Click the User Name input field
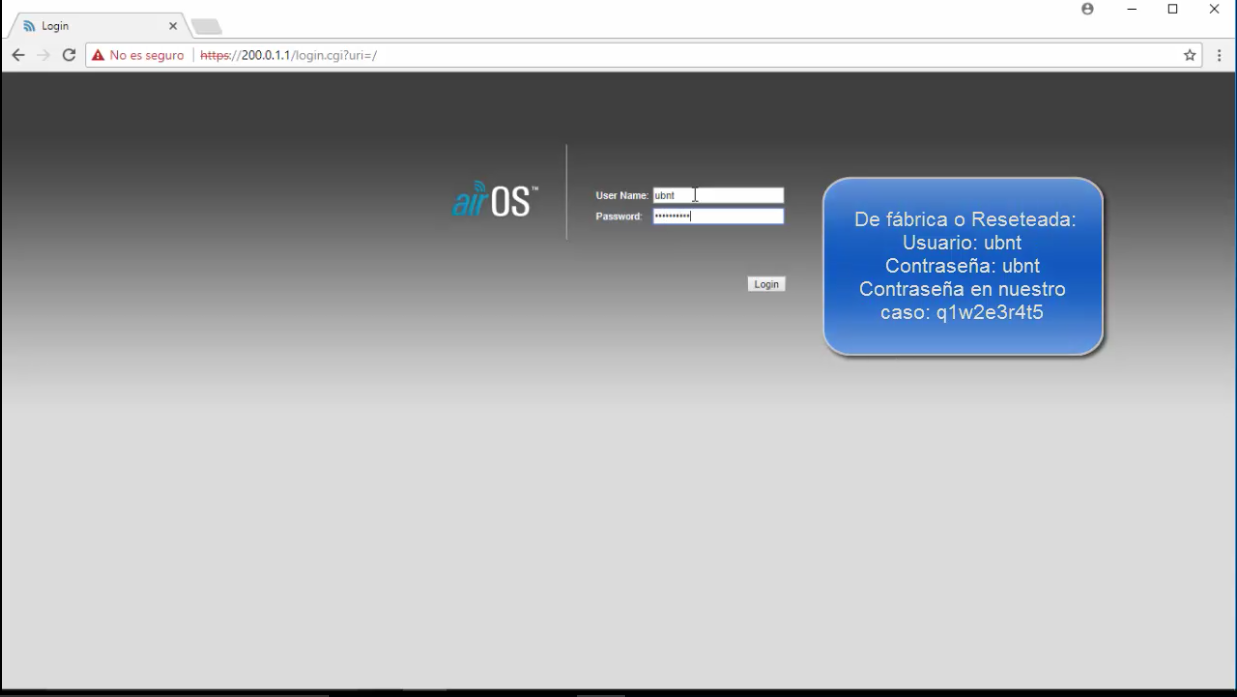 coord(718,196)
